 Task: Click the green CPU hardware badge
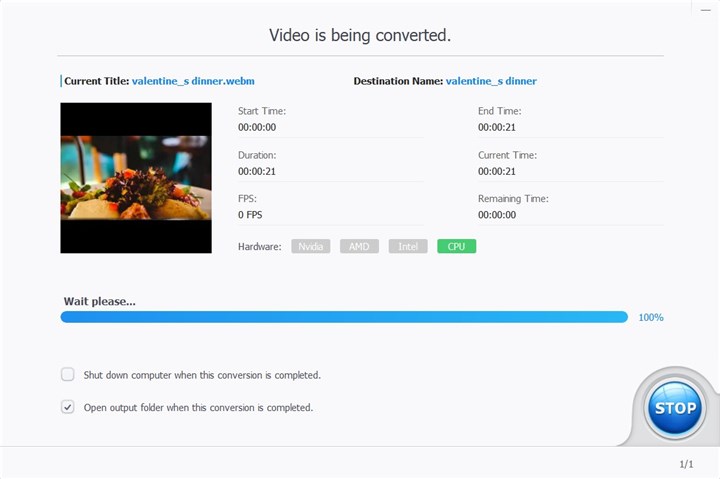(456, 246)
